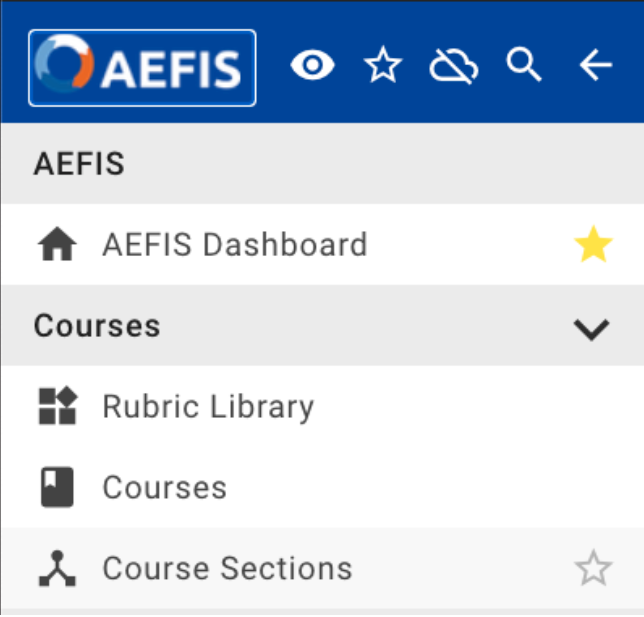Click the AEFIS section header
Image resolution: width=644 pixels, height=617 pixels.
[322, 163]
